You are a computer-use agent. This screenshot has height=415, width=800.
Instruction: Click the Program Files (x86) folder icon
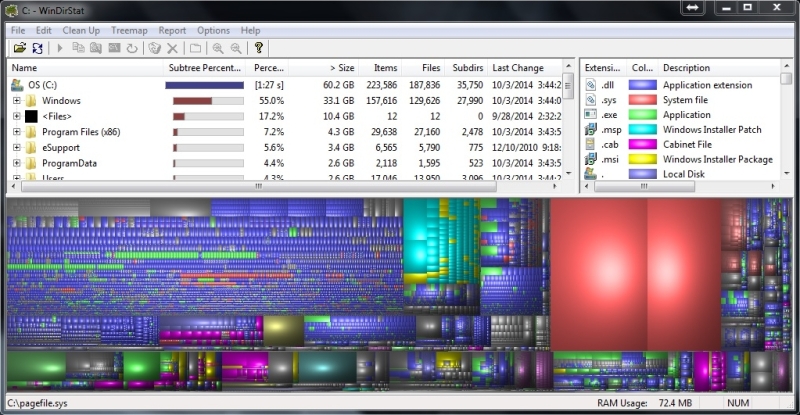pos(31,132)
